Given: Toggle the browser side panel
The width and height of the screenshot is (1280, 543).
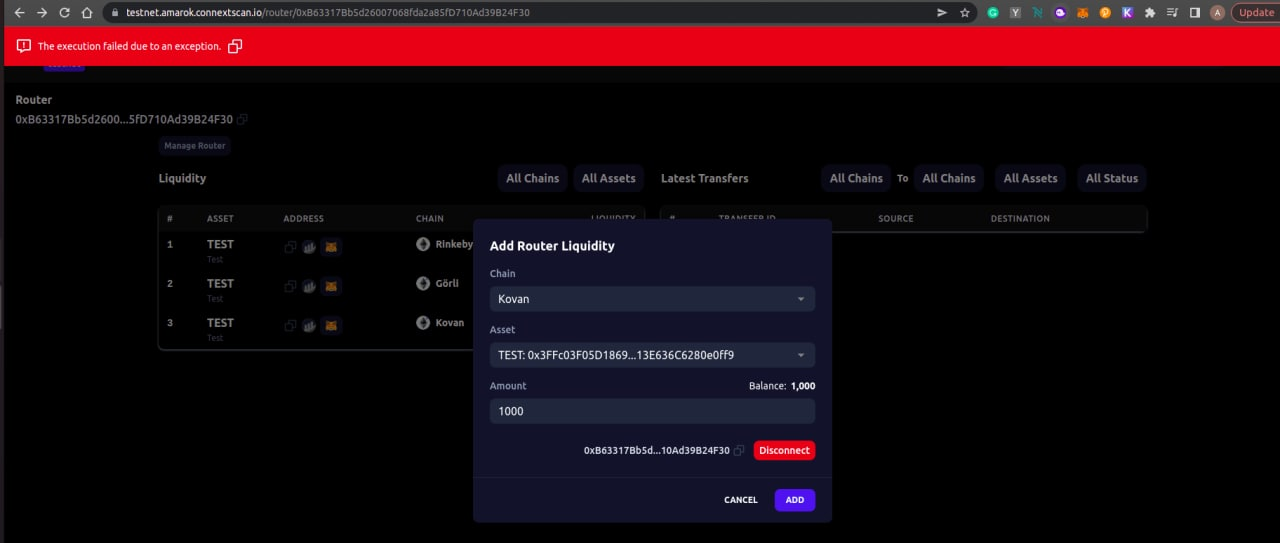Looking at the screenshot, I should [x=1195, y=13].
